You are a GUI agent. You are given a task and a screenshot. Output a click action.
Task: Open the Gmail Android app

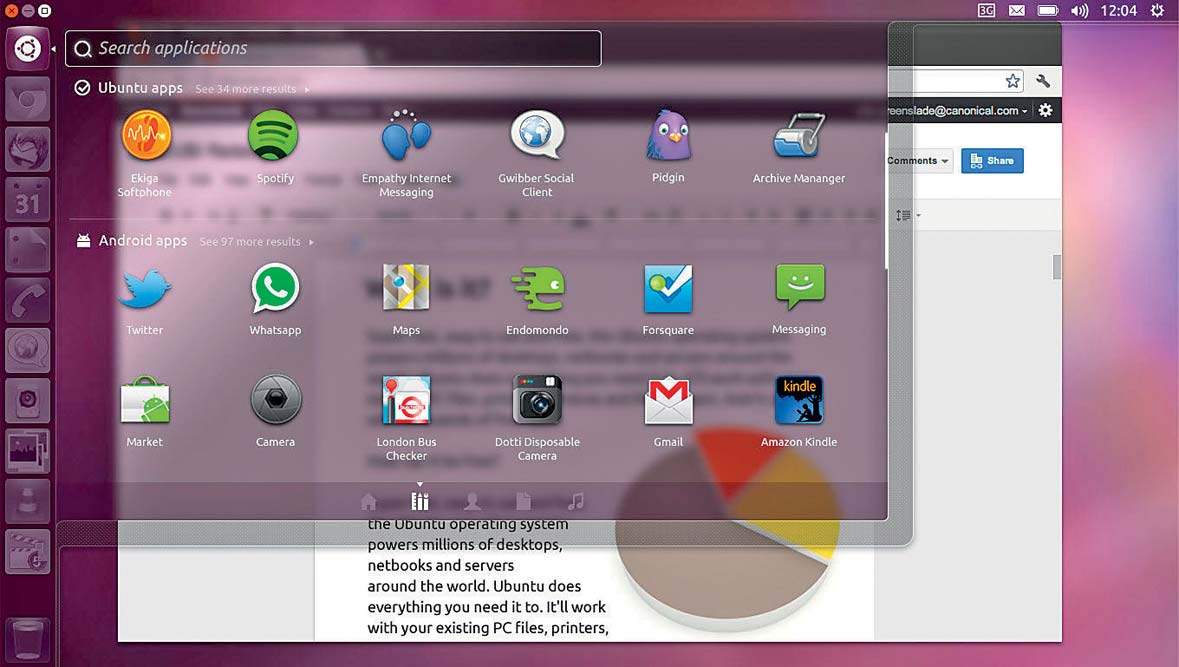[668, 402]
